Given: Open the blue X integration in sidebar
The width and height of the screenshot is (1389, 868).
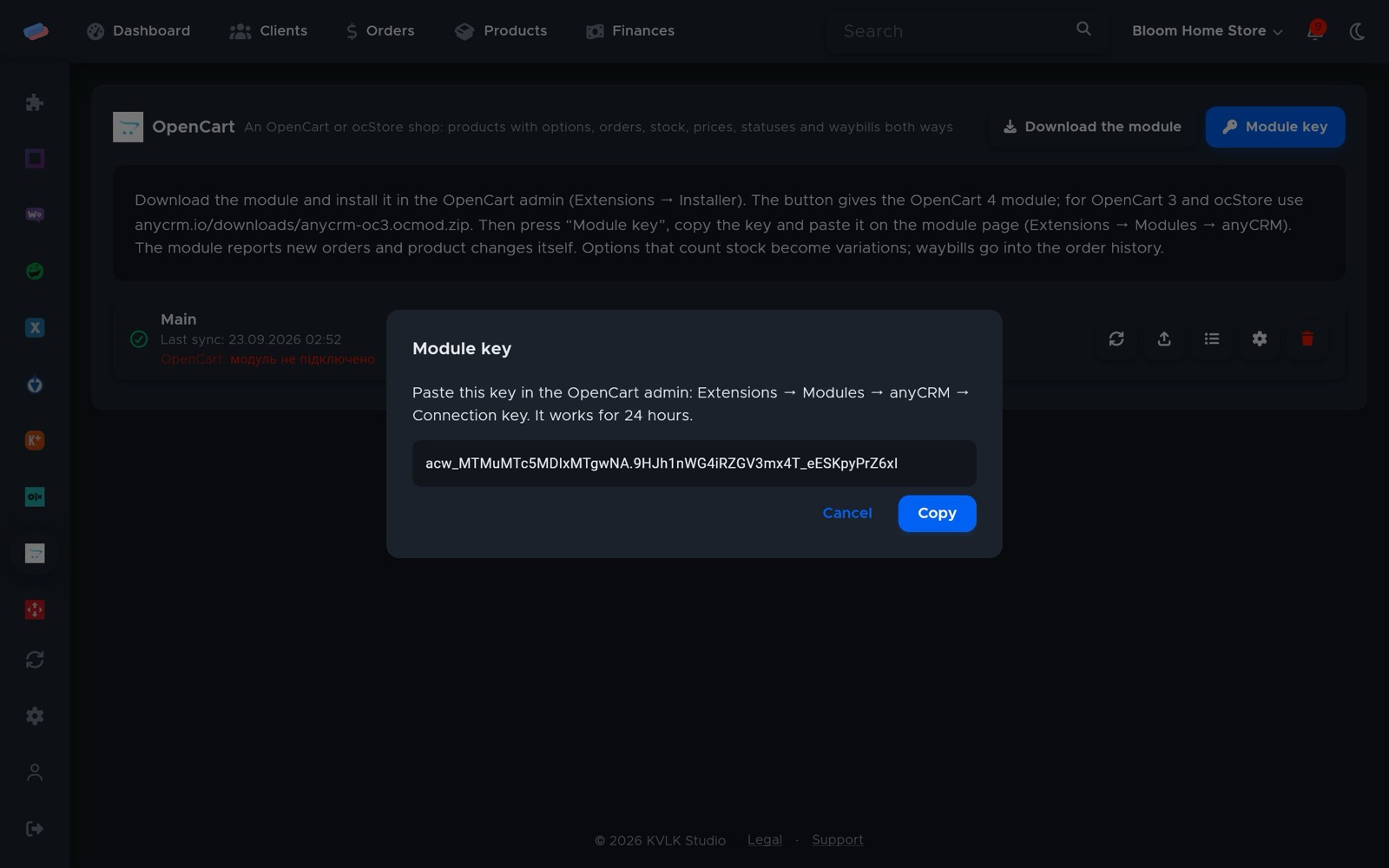Looking at the screenshot, I should click(35, 327).
